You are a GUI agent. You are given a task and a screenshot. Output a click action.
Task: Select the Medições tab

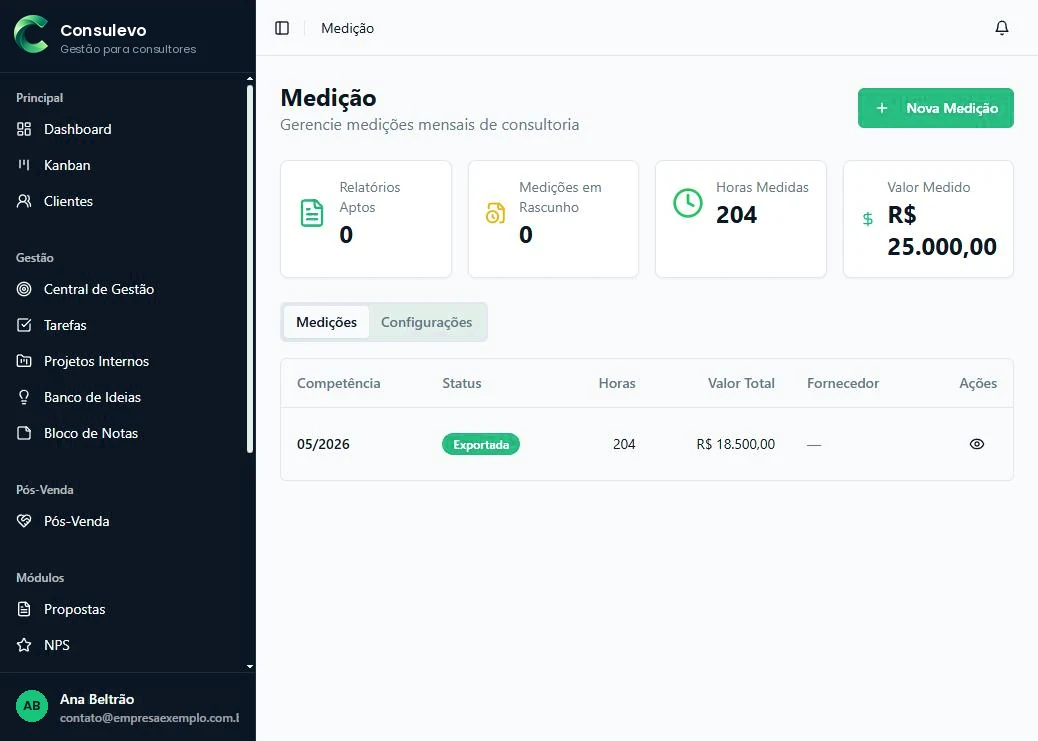pos(326,322)
